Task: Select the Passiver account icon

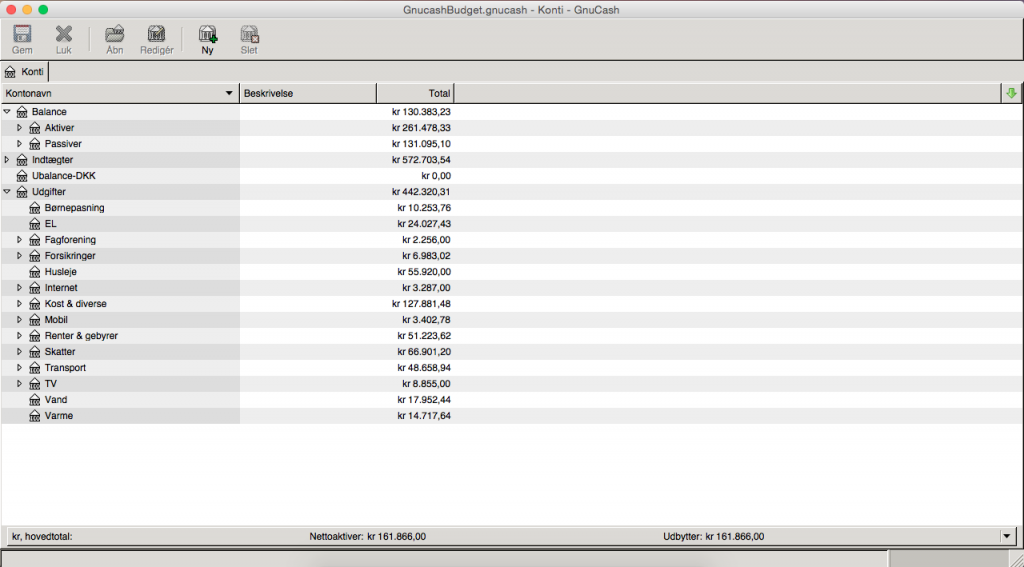Action: (x=35, y=144)
